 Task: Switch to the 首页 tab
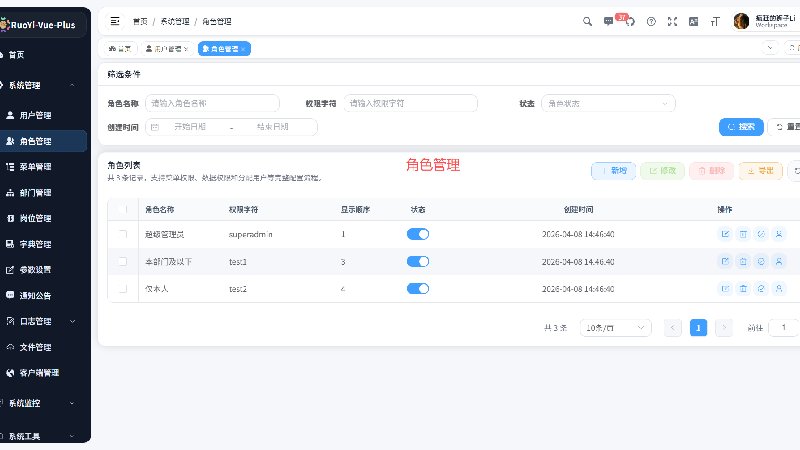120,49
